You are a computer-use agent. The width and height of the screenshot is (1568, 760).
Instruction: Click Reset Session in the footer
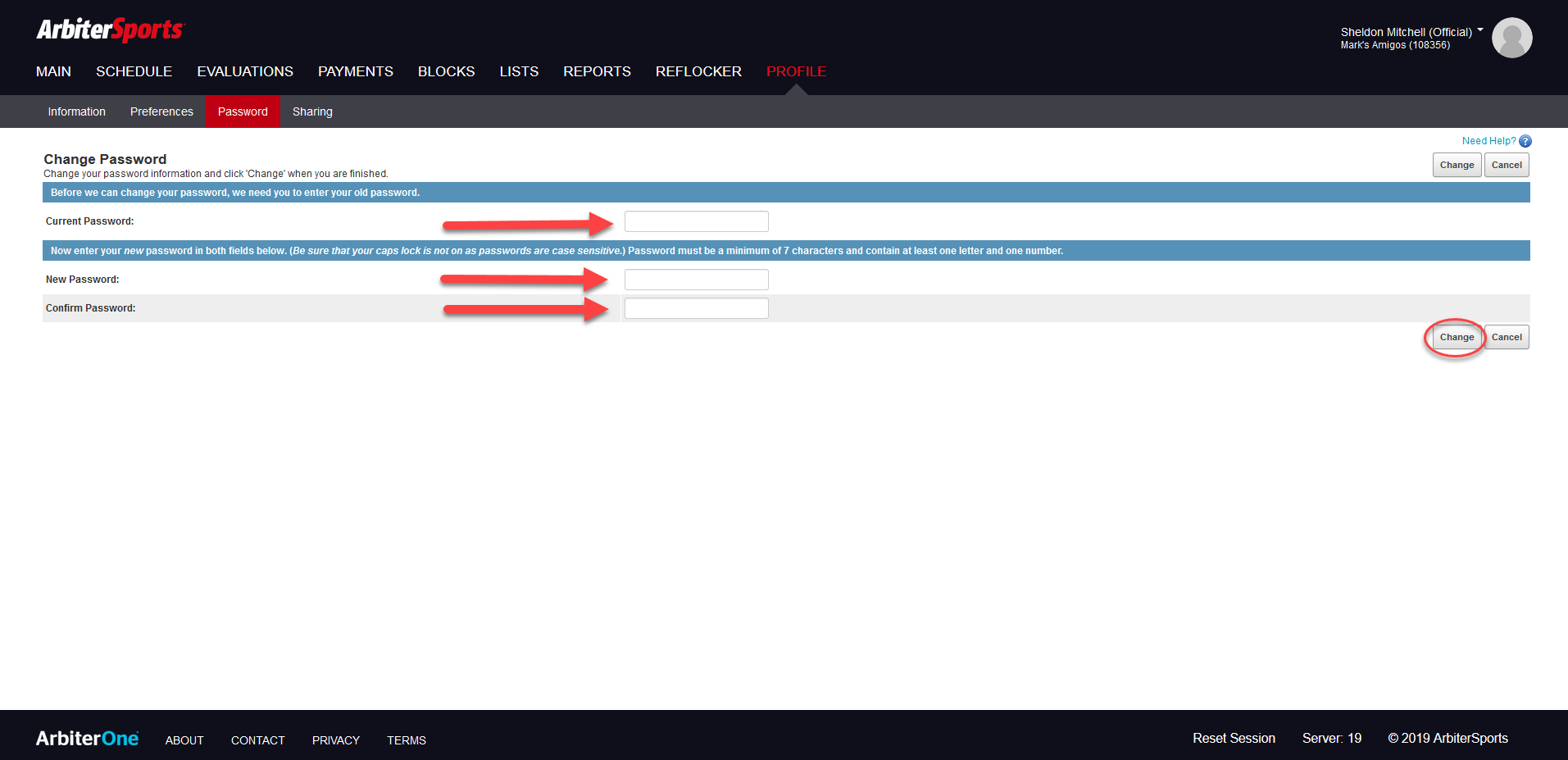(x=1234, y=739)
